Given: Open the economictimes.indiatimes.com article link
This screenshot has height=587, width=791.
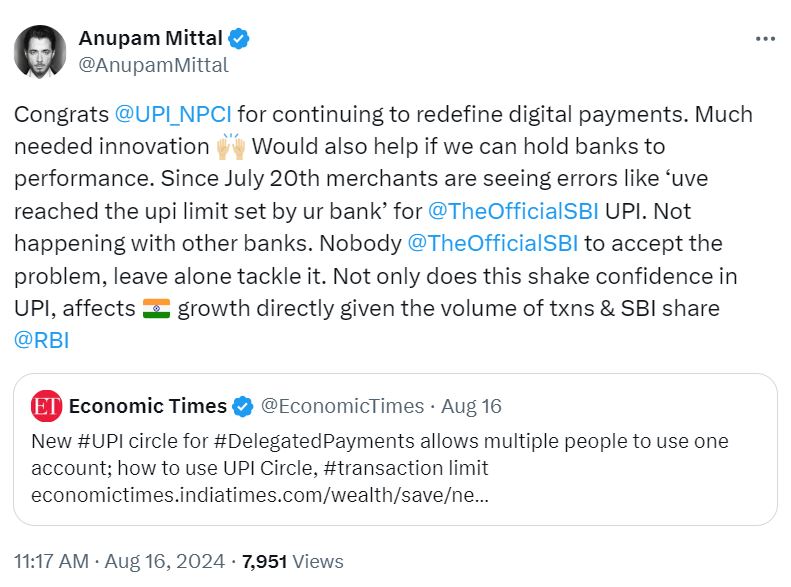Looking at the screenshot, I should [259, 494].
